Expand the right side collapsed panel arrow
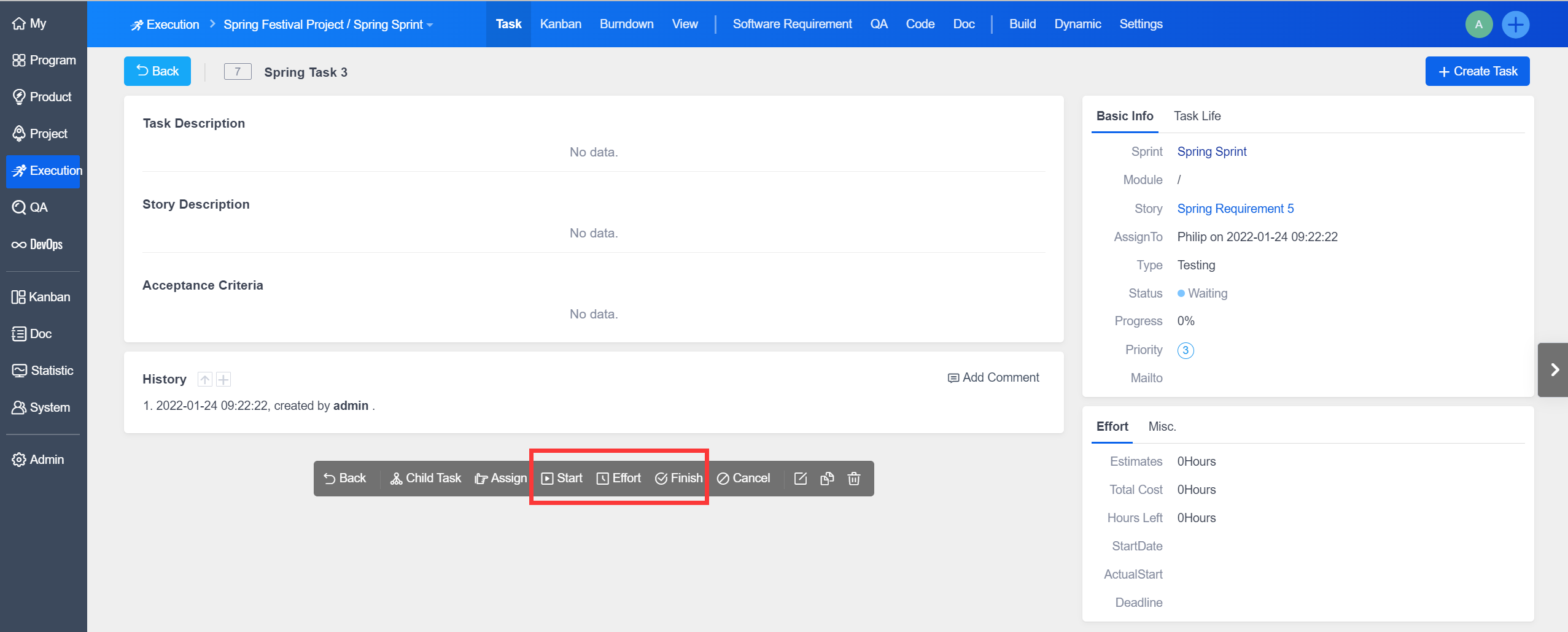 pyautogui.click(x=1554, y=369)
